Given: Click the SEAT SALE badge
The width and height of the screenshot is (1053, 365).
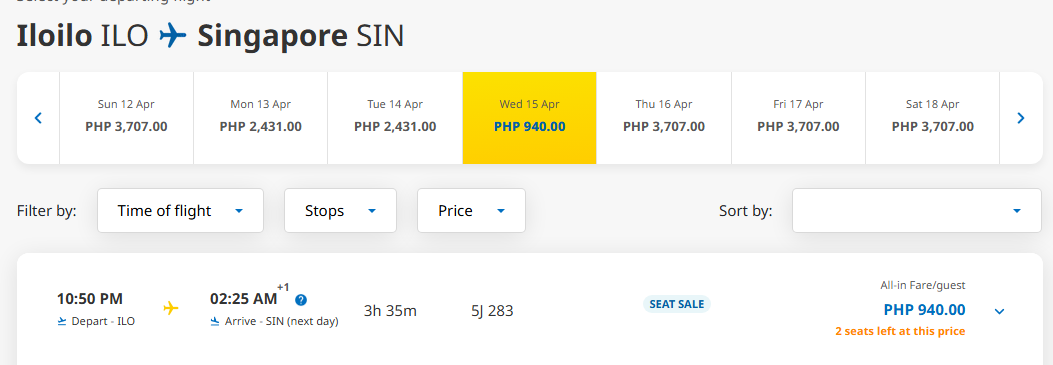Looking at the screenshot, I should (x=677, y=304).
